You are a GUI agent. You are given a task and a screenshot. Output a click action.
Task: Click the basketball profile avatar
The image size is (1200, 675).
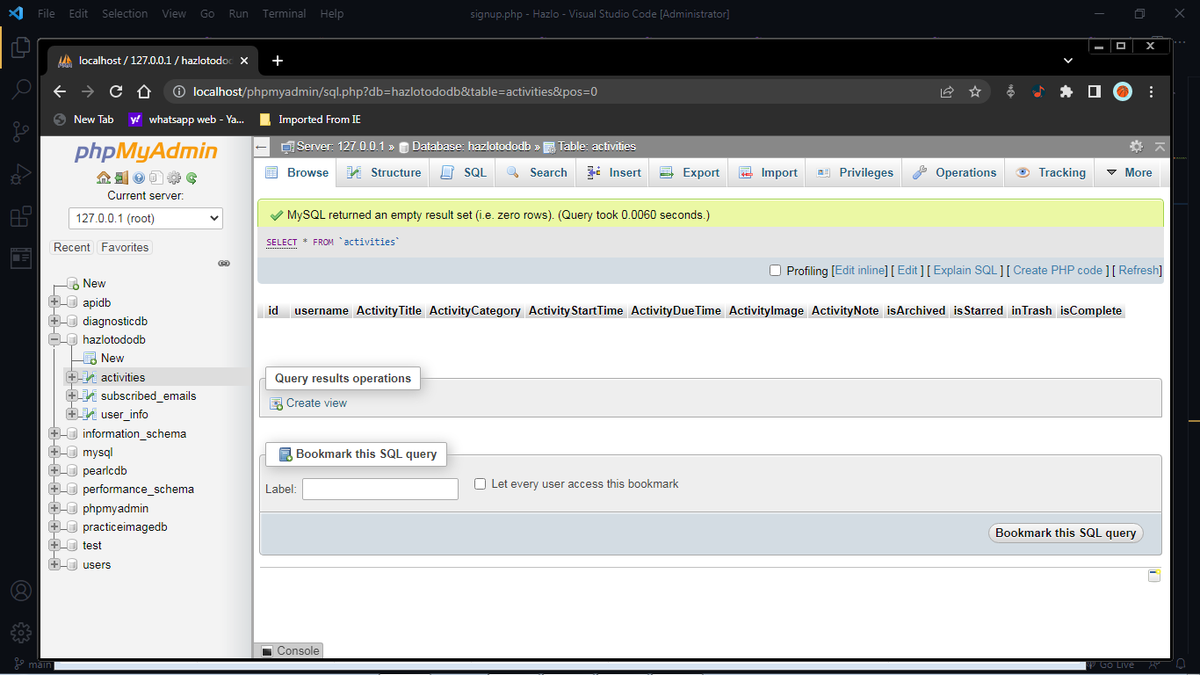click(1122, 91)
